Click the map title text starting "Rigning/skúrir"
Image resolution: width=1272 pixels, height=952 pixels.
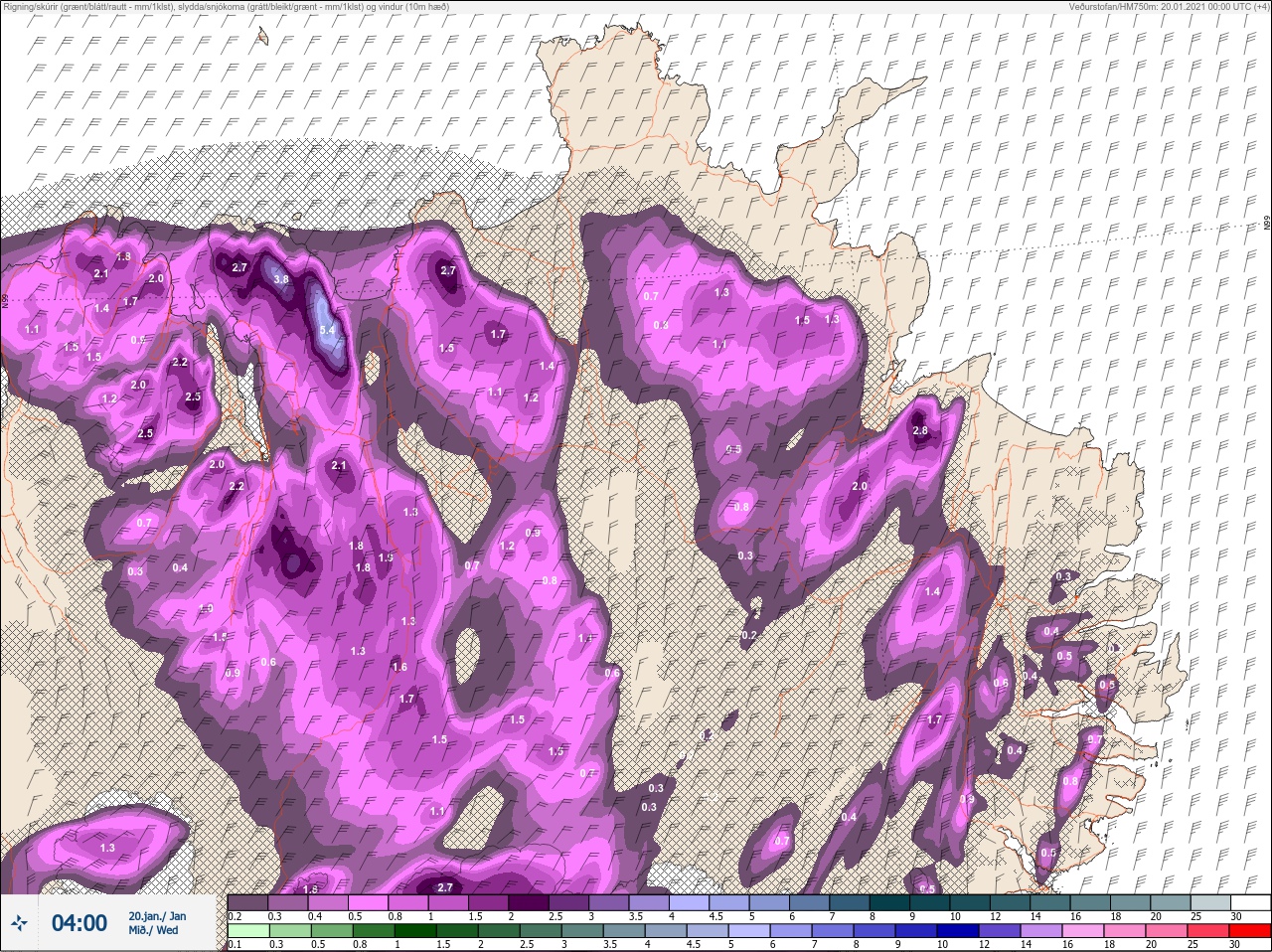(225, 7)
